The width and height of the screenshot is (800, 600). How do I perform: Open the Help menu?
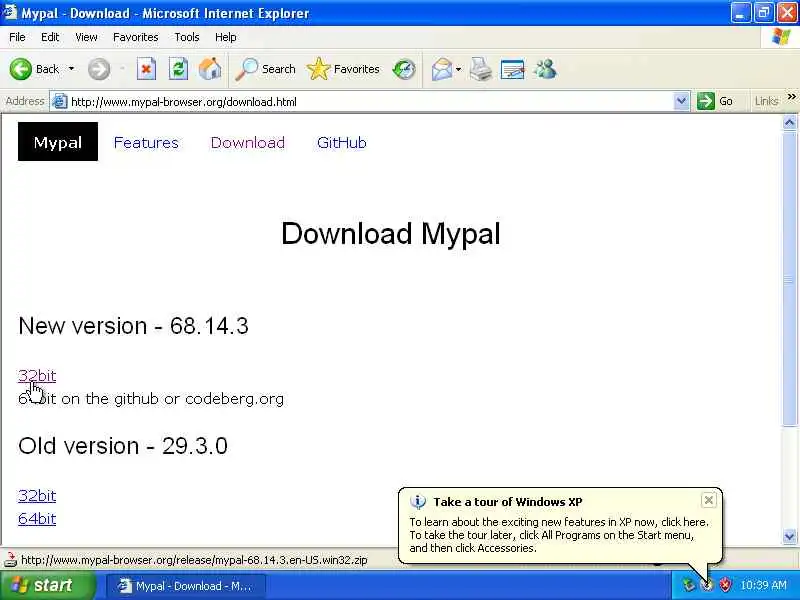(226, 37)
